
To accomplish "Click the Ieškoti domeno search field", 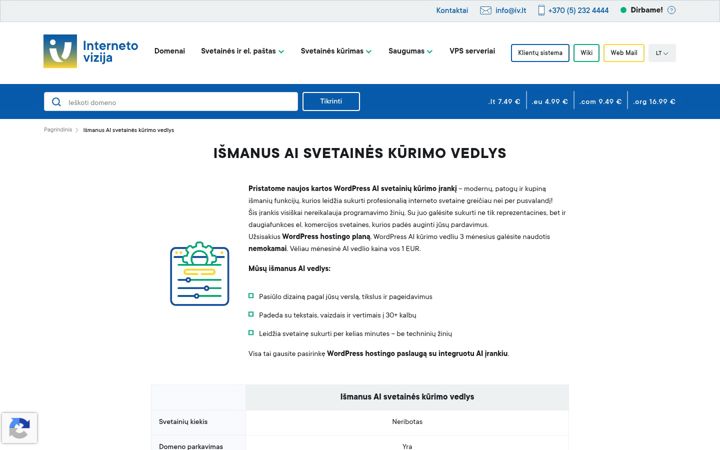I will pyautogui.click(x=171, y=102).
